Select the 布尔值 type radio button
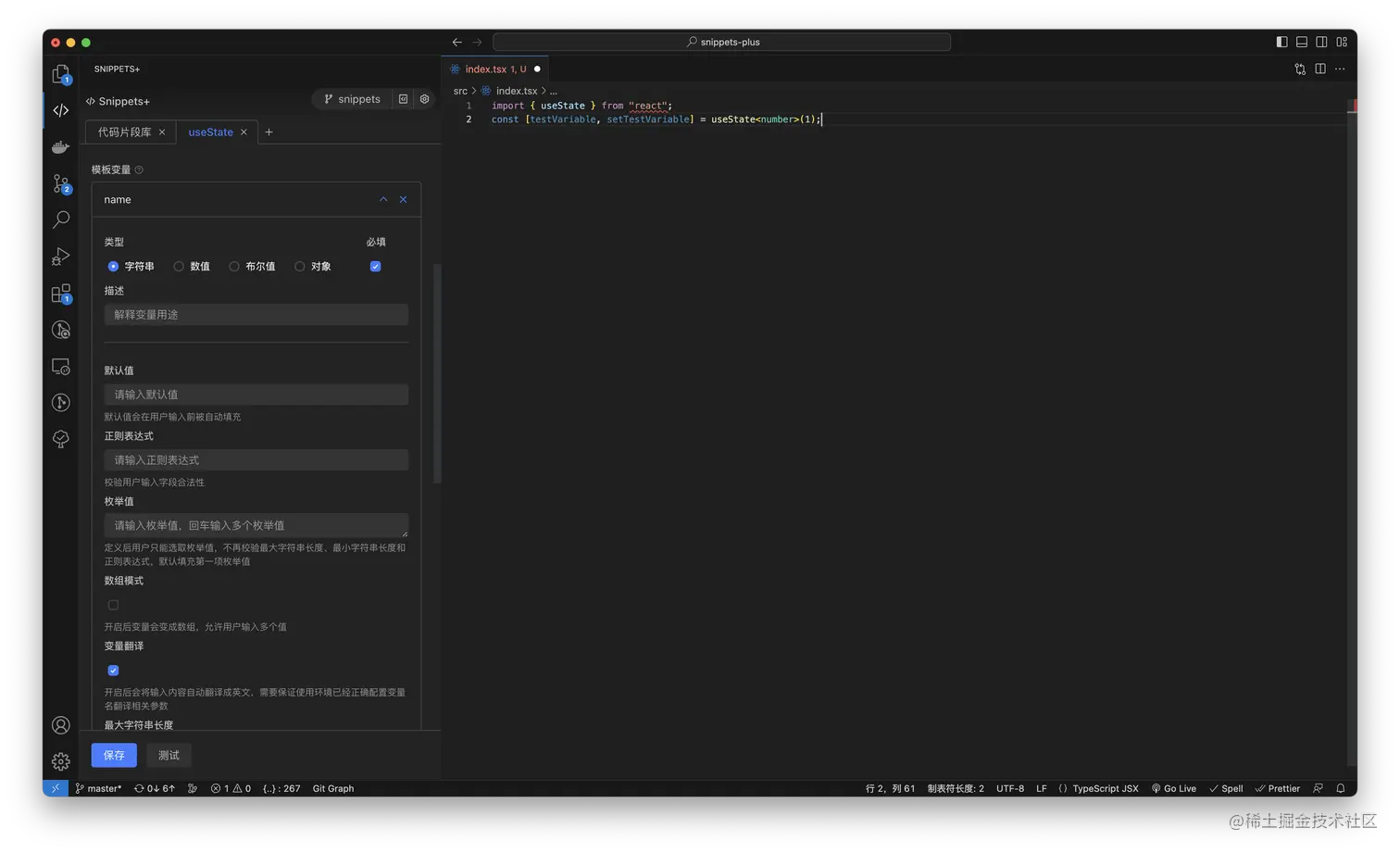1400x853 pixels. pos(234,267)
